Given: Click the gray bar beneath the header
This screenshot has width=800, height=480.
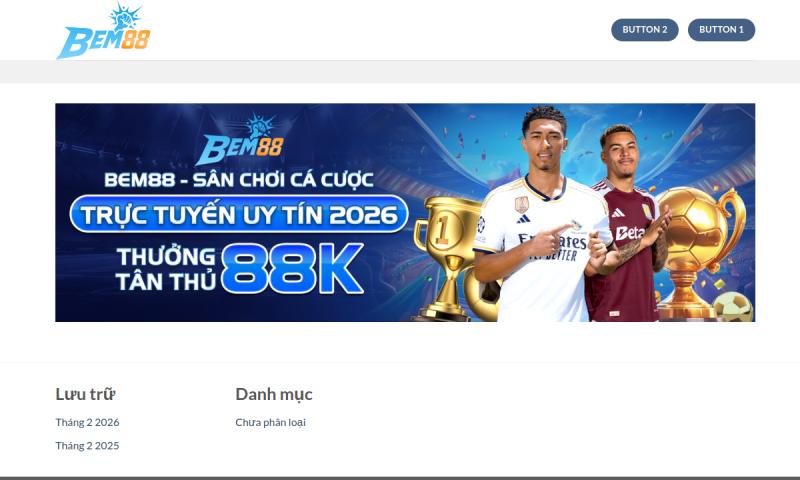Looking at the screenshot, I should click(400, 72).
